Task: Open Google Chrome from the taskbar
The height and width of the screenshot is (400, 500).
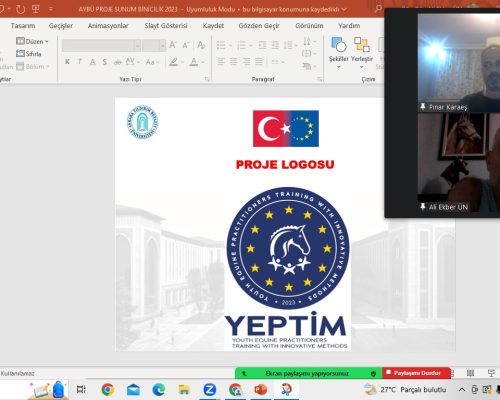Action: (108, 389)
